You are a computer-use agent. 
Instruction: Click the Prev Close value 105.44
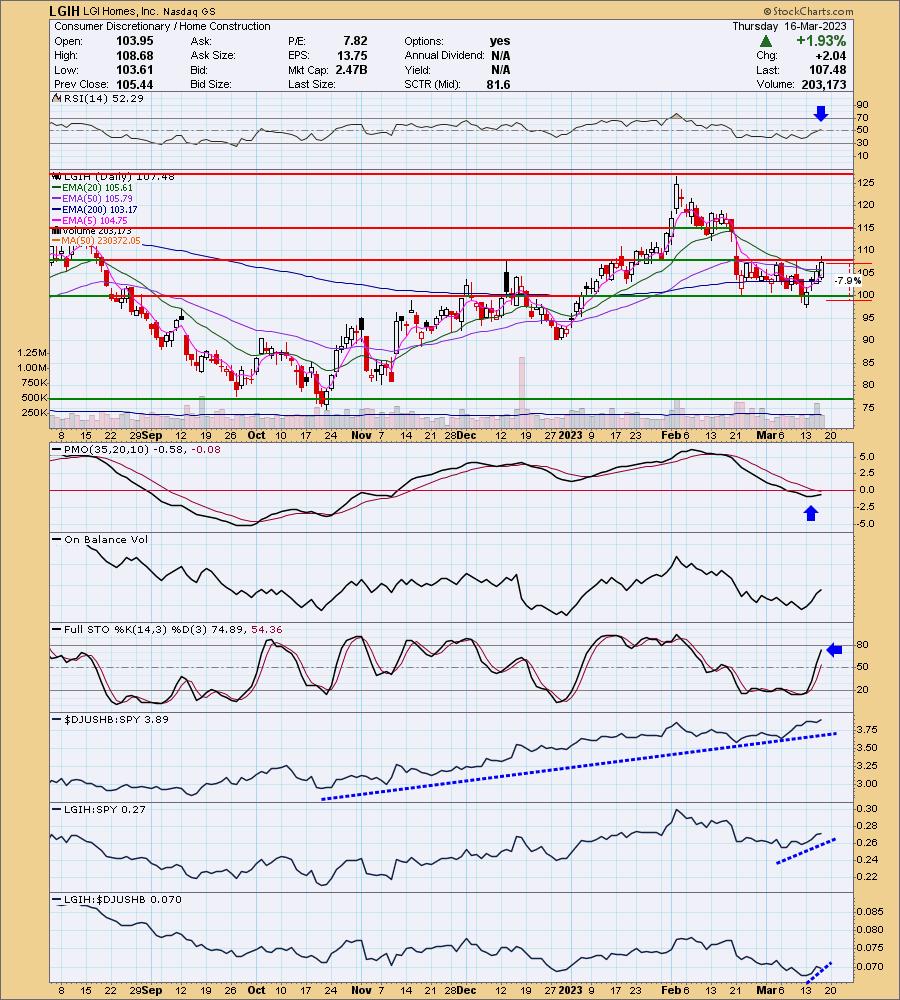point(135,84)
